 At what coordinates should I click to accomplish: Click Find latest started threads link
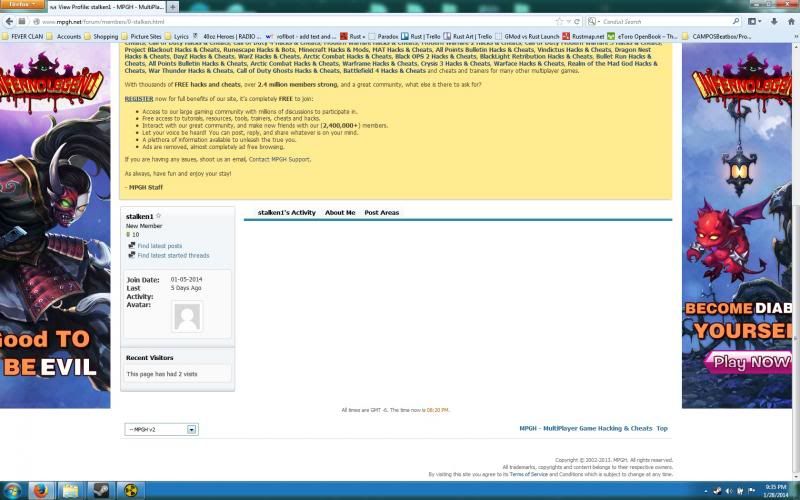click(x=173, y=255)
